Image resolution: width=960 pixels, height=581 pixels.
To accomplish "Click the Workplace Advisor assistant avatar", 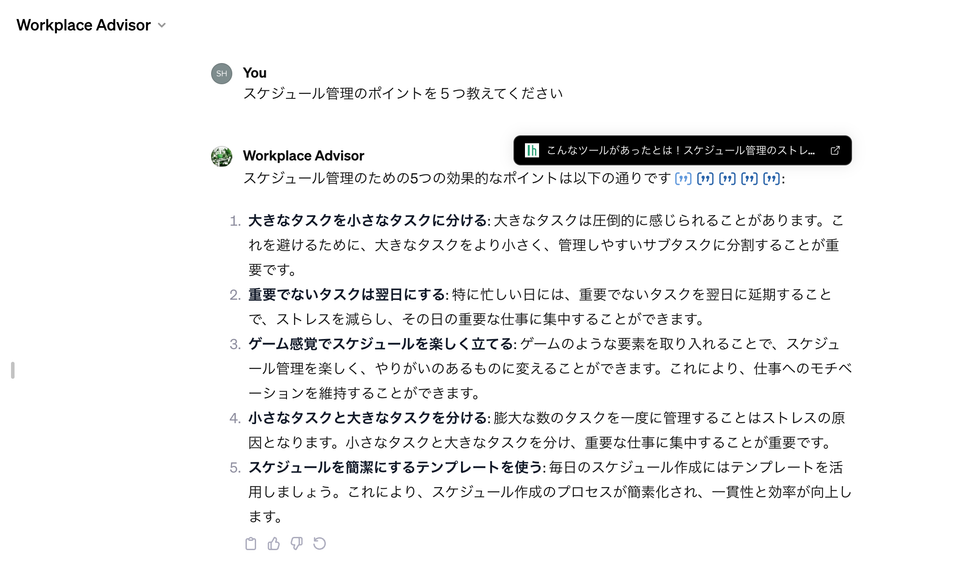I will point(221,156).
